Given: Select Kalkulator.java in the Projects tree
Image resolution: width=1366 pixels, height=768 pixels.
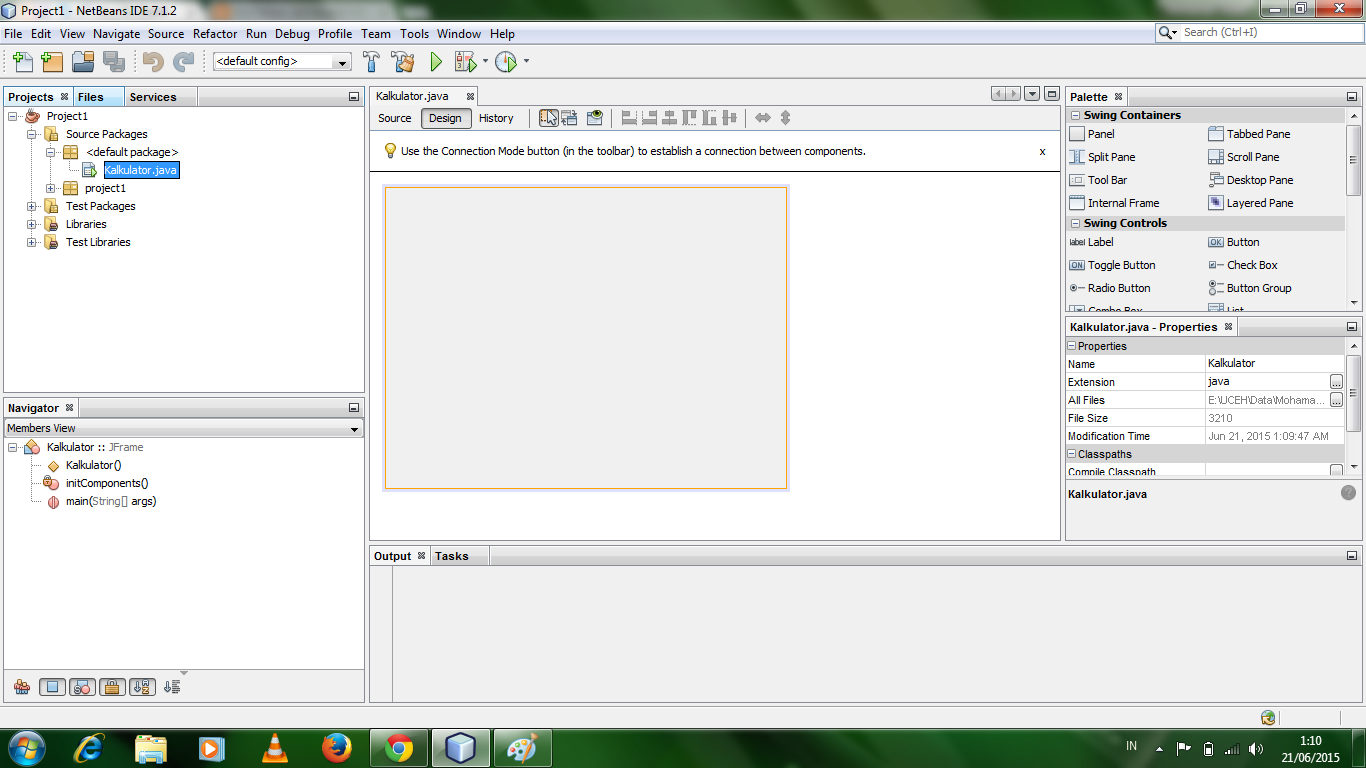Looking at the screenshot, I should tap(141, 170).
